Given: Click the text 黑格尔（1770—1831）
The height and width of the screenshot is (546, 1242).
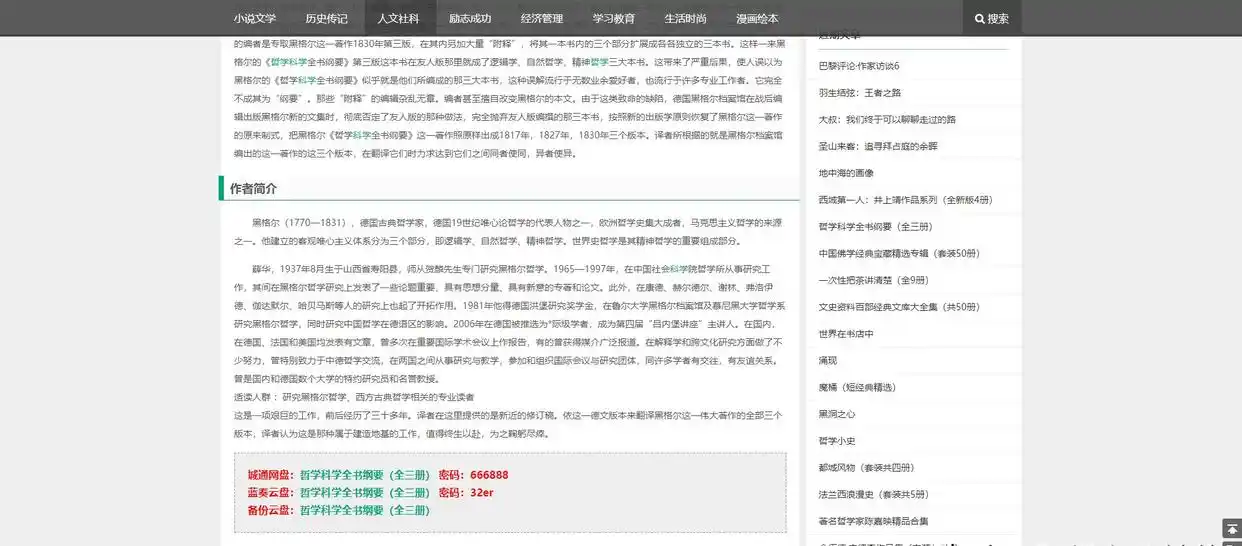Looking at the screenshot, I should (299, 222).
